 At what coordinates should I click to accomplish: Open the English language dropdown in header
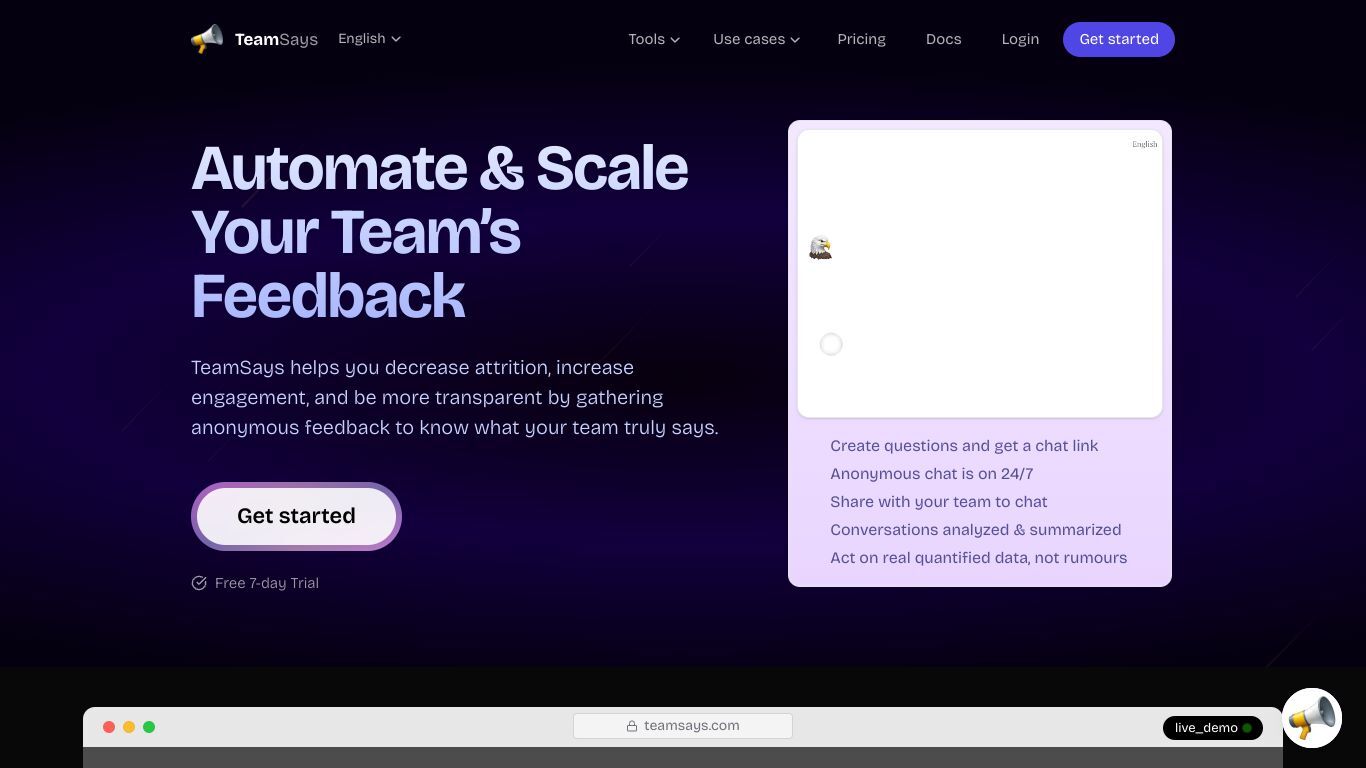(x=369, y=38)
